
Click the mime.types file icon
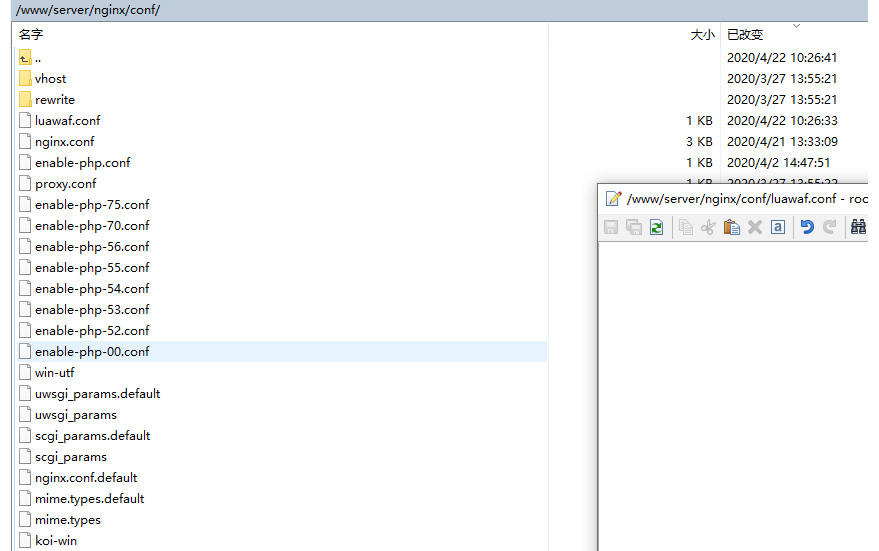pos(25,520)
